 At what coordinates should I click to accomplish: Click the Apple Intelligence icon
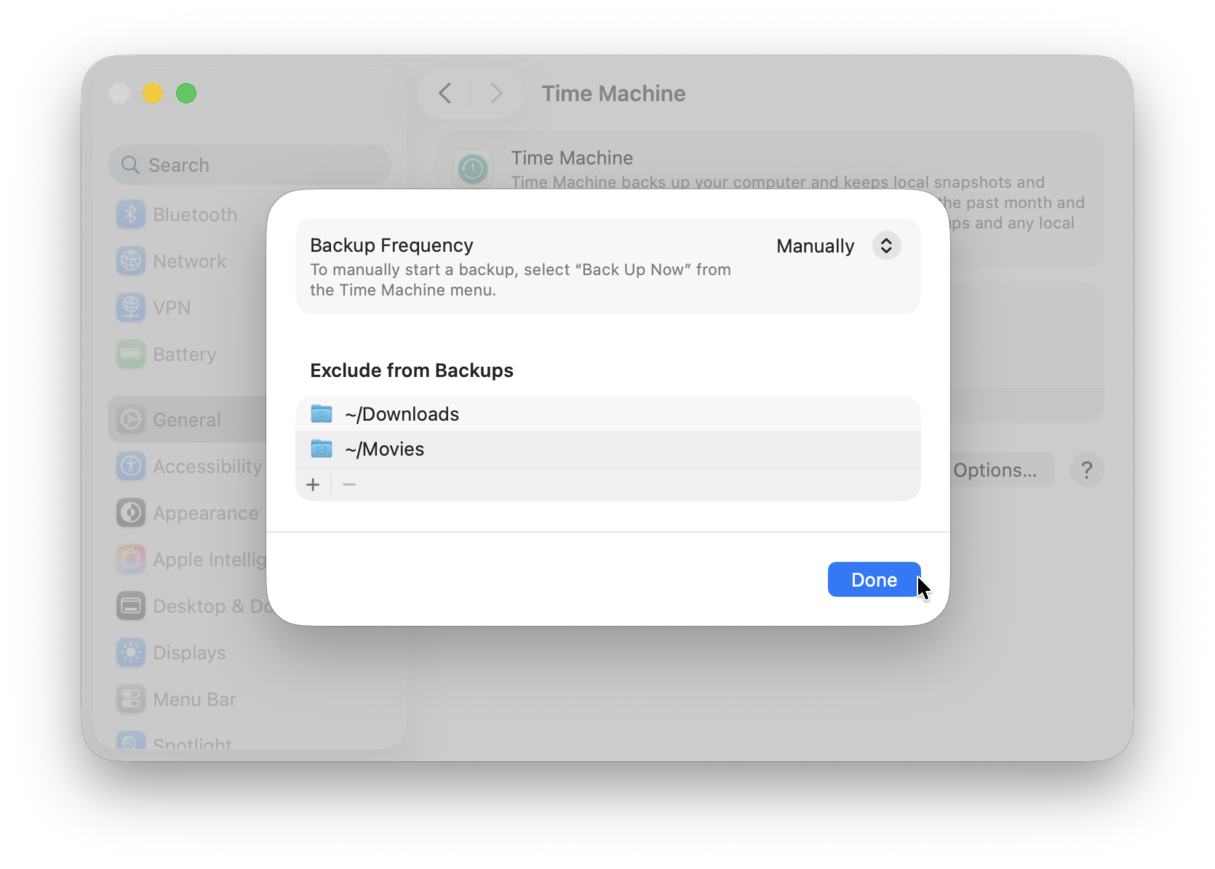point(131,560)
